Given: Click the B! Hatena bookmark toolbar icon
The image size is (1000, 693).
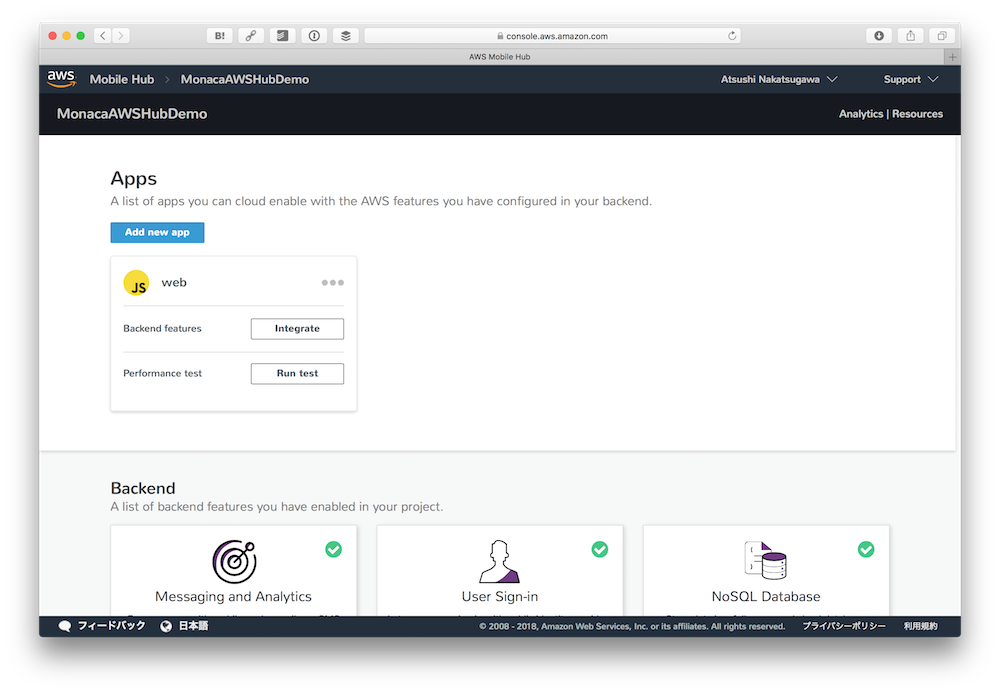Looking at the screenshot, I should pos(219,36).
